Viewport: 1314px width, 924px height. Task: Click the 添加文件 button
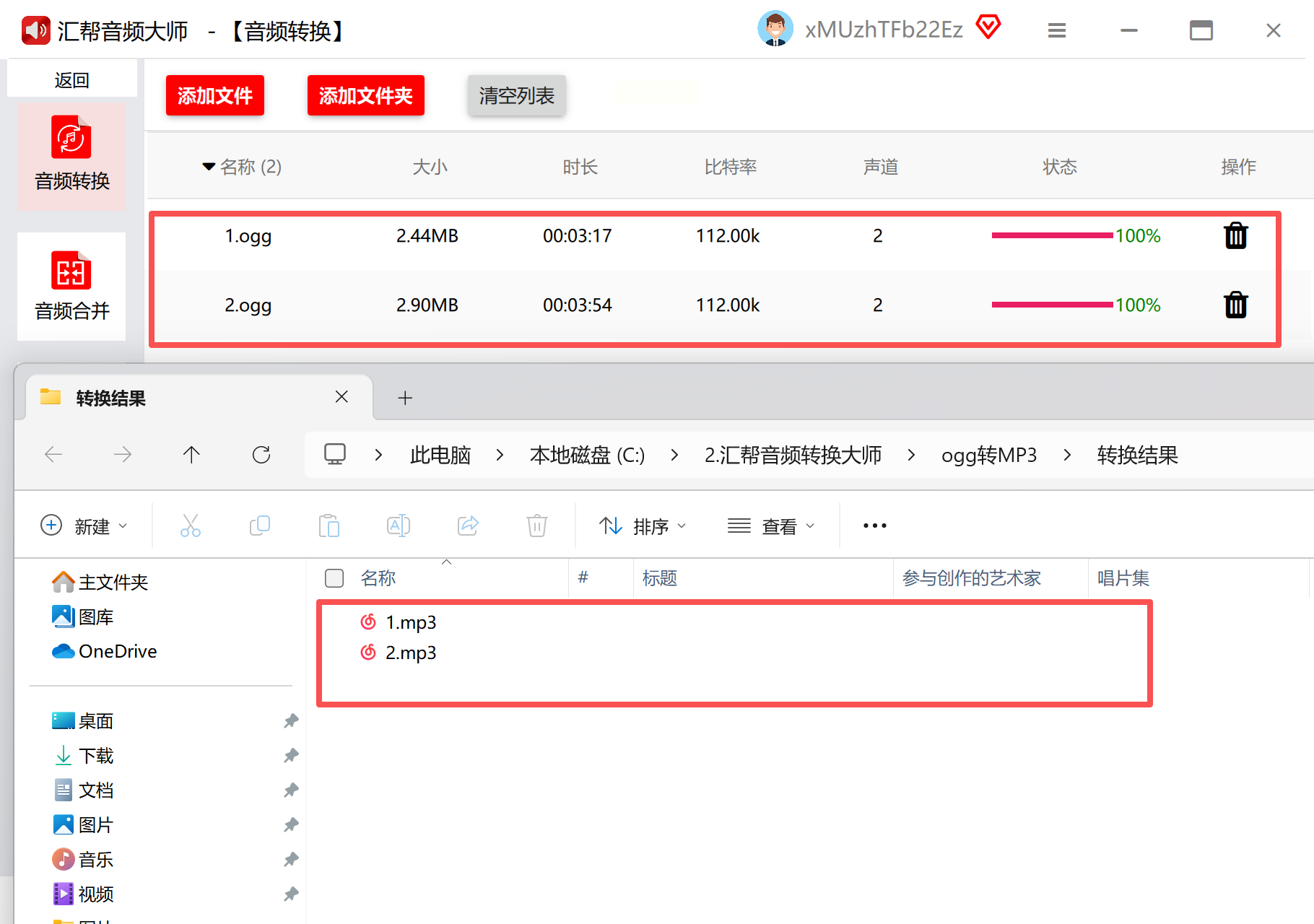click(x=215, y=95)
